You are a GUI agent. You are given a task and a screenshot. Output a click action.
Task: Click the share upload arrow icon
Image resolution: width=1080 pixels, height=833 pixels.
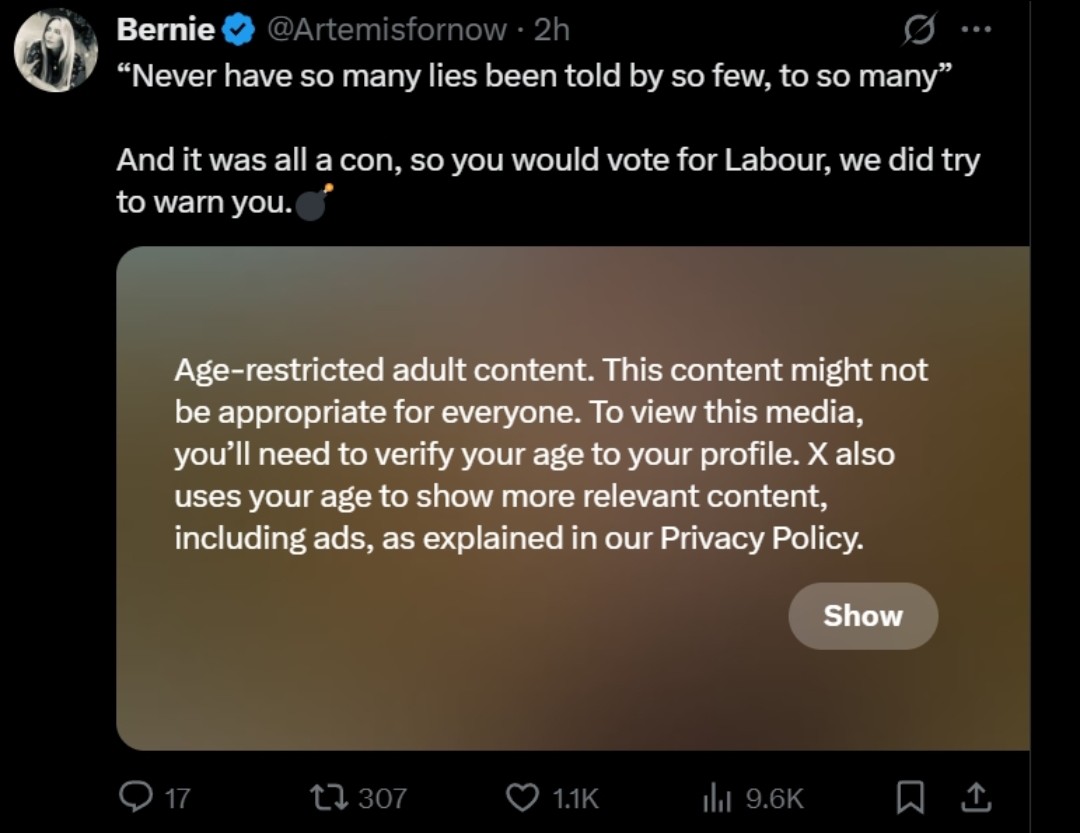(x=975, y=797)
